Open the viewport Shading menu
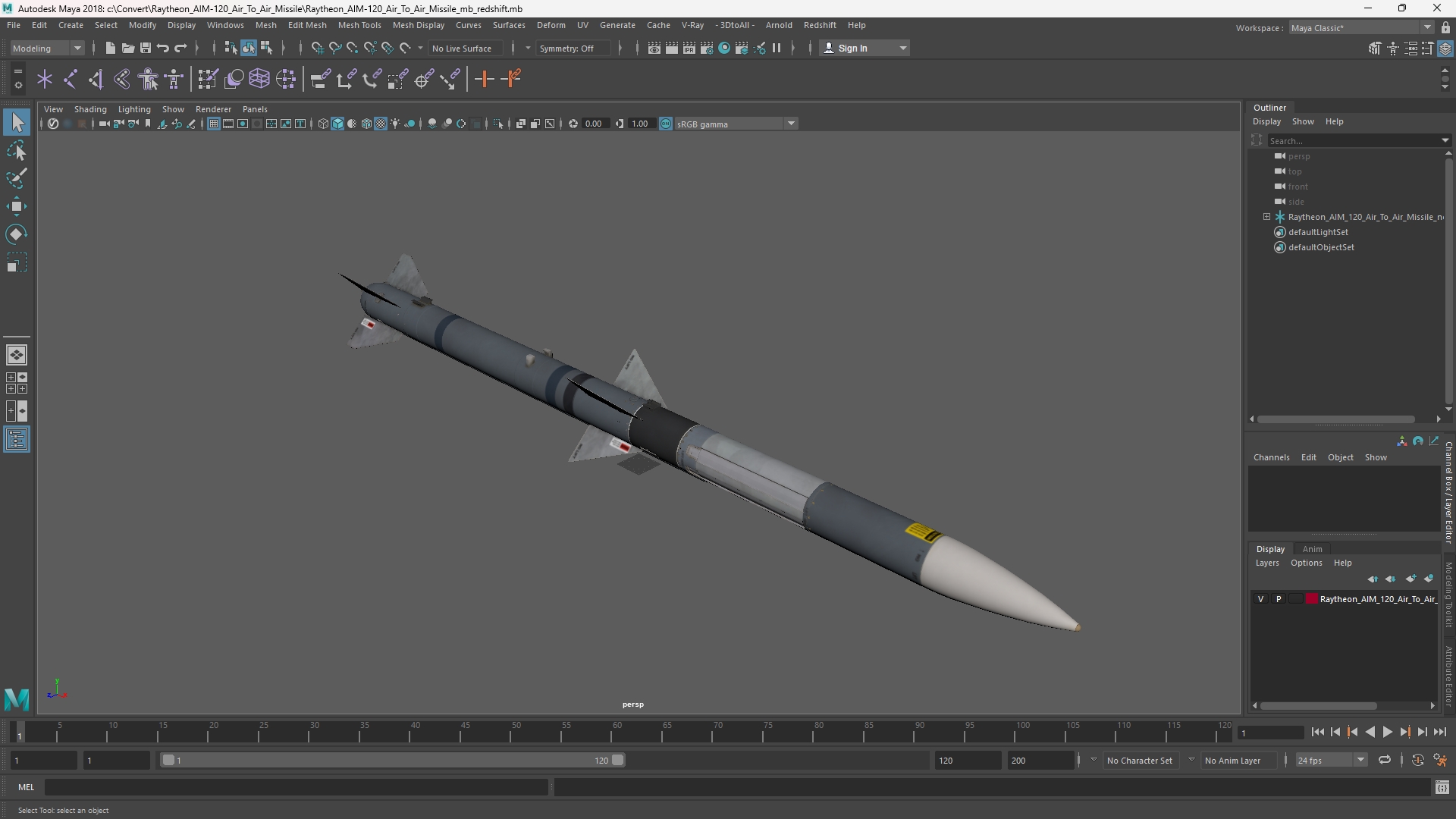1456x819 pixels. (x=90, y=109)
